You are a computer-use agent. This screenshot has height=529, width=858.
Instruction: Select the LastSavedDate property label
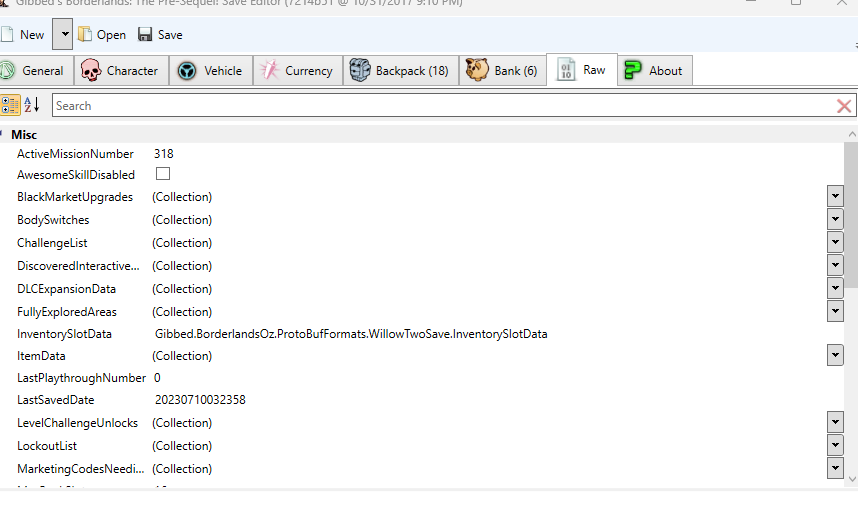point(55,400)
